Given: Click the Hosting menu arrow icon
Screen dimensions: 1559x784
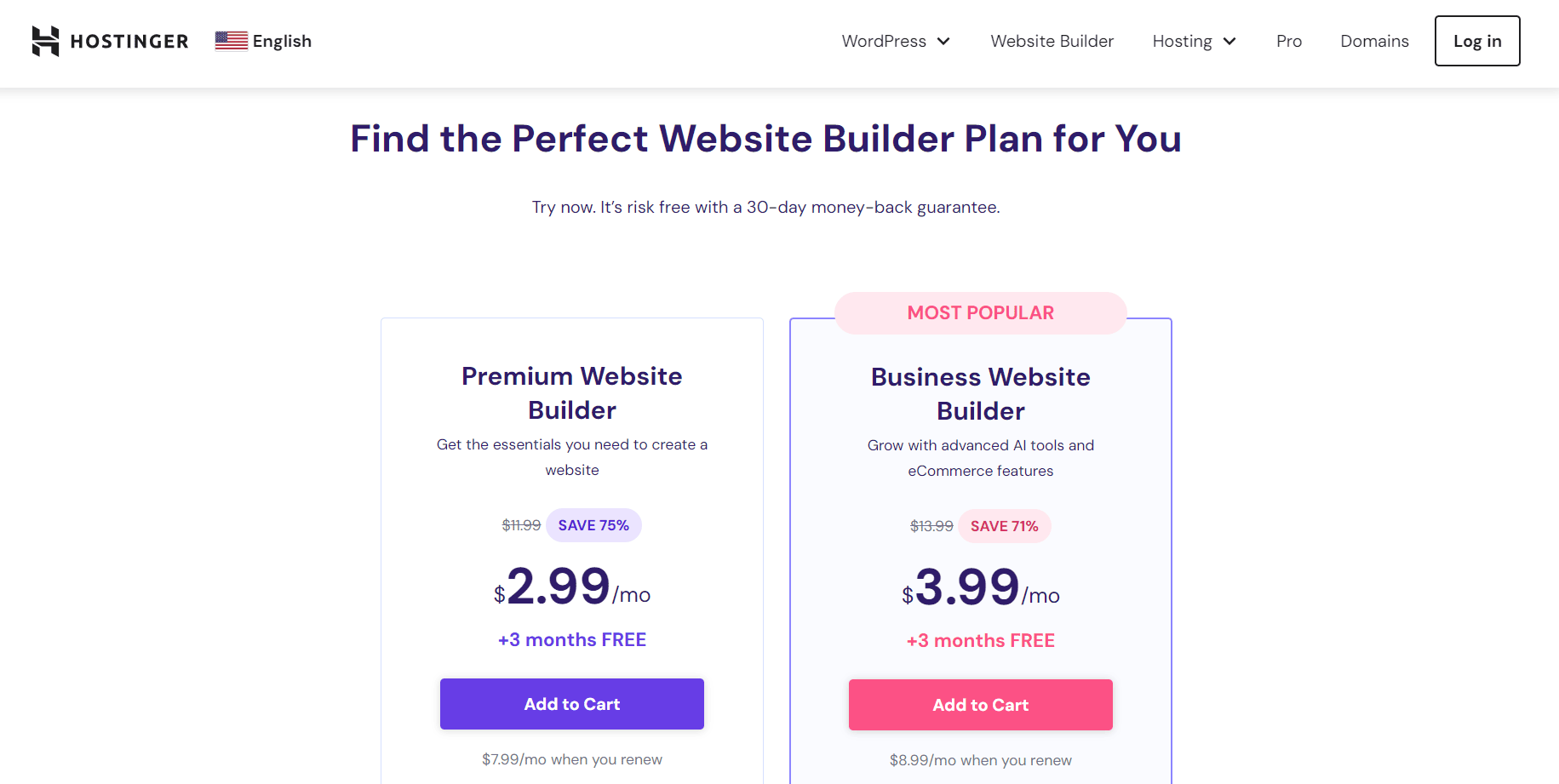Looking at the screenshot, I should point(1229,41).
